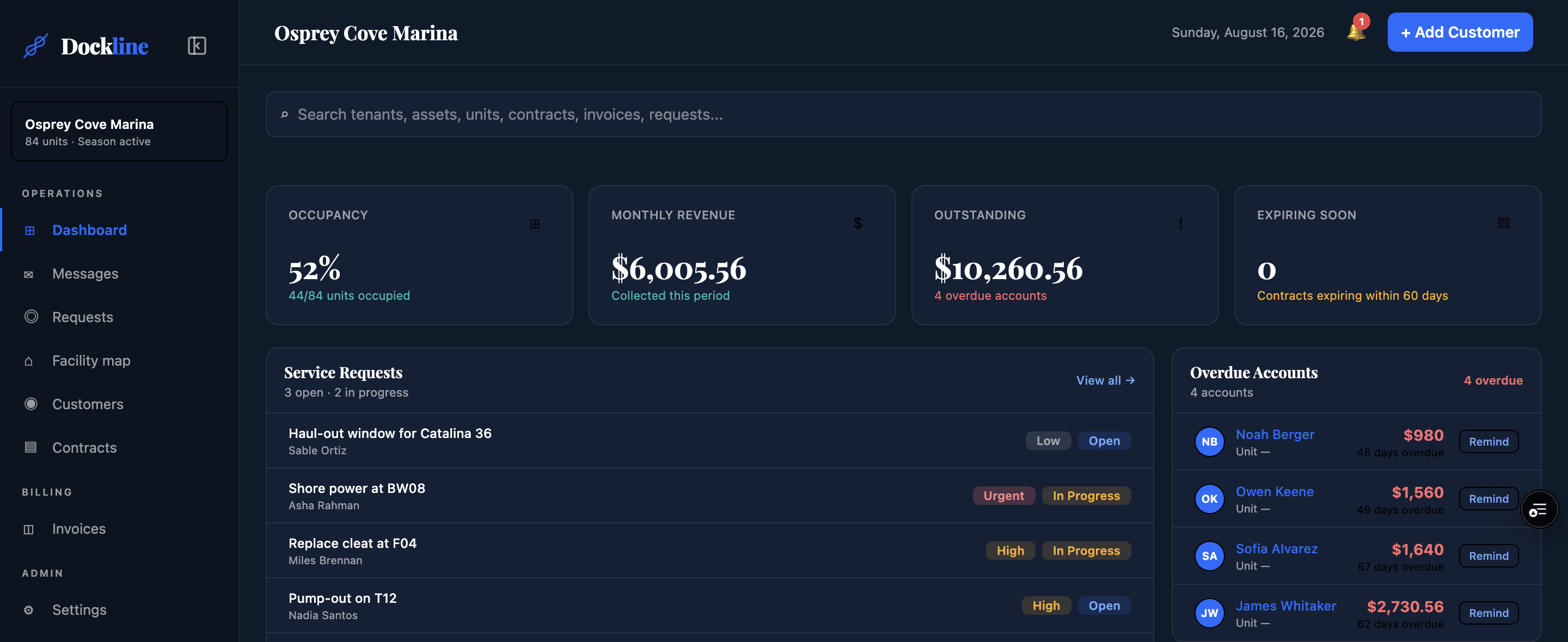The width and height of the screenshot is (1568, 642).
Task: Click the Osprey Cove Marina page title
Action: 366,33
